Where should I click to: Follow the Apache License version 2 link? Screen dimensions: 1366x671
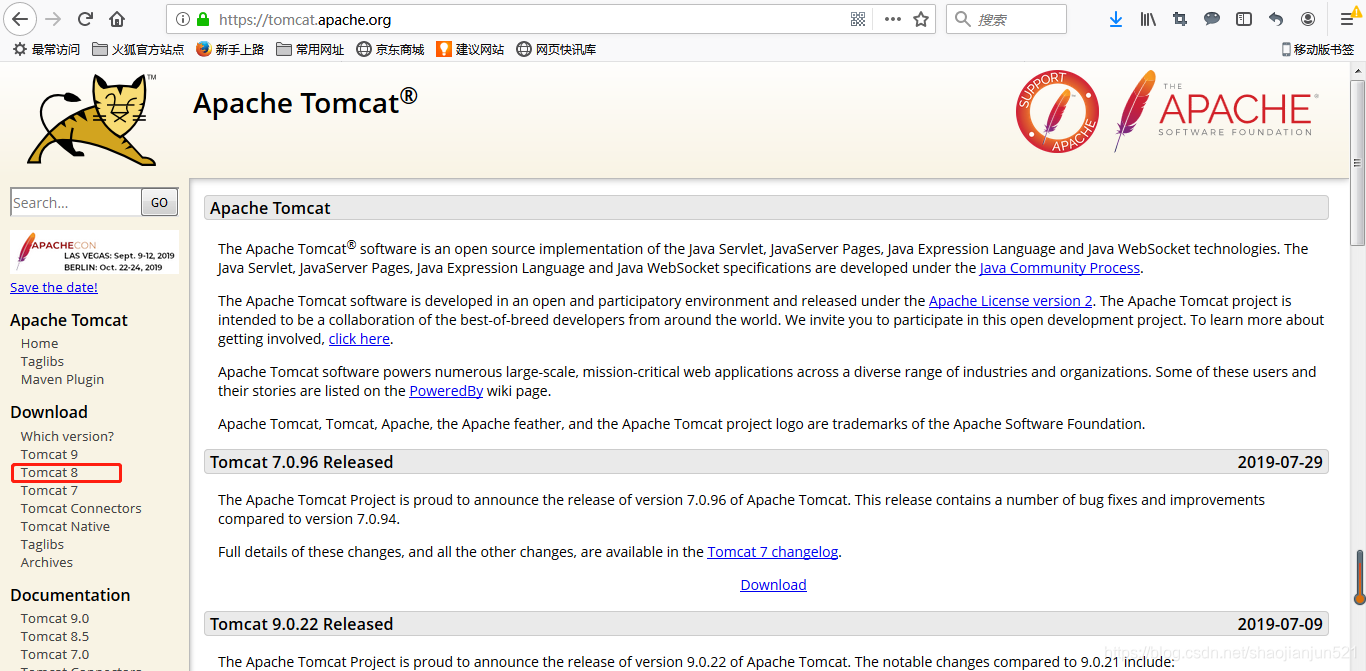(1011, 301)
